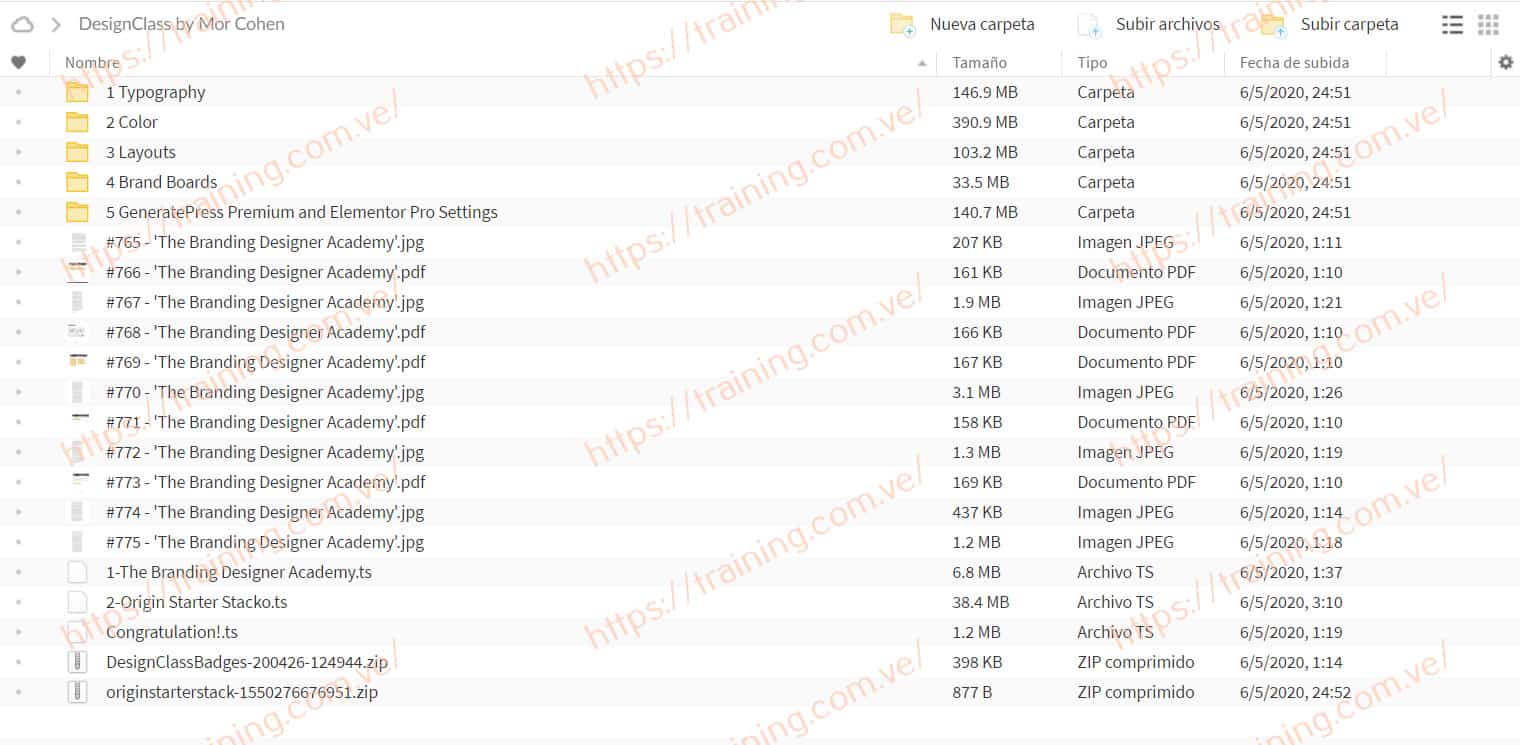Open the 4 Brand Boards folder

(x=161, y=182)
